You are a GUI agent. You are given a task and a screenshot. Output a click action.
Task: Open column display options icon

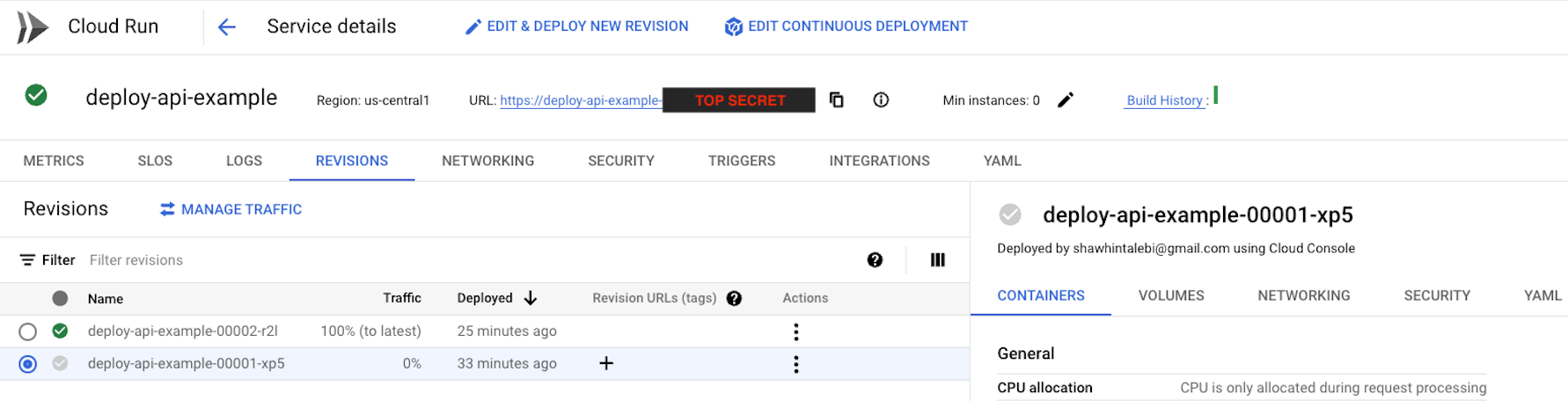click(938, 260)
